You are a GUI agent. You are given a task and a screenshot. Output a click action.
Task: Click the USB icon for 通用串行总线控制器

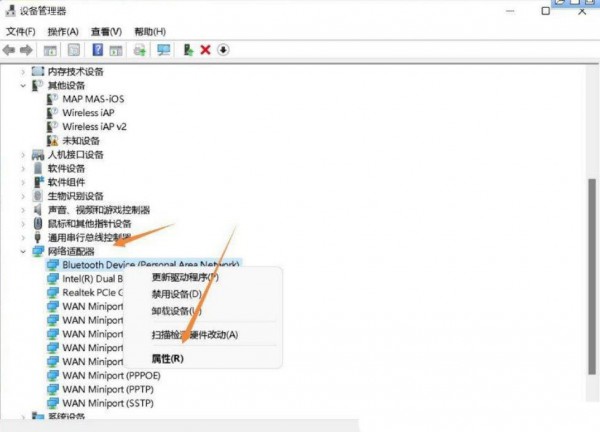38,237
